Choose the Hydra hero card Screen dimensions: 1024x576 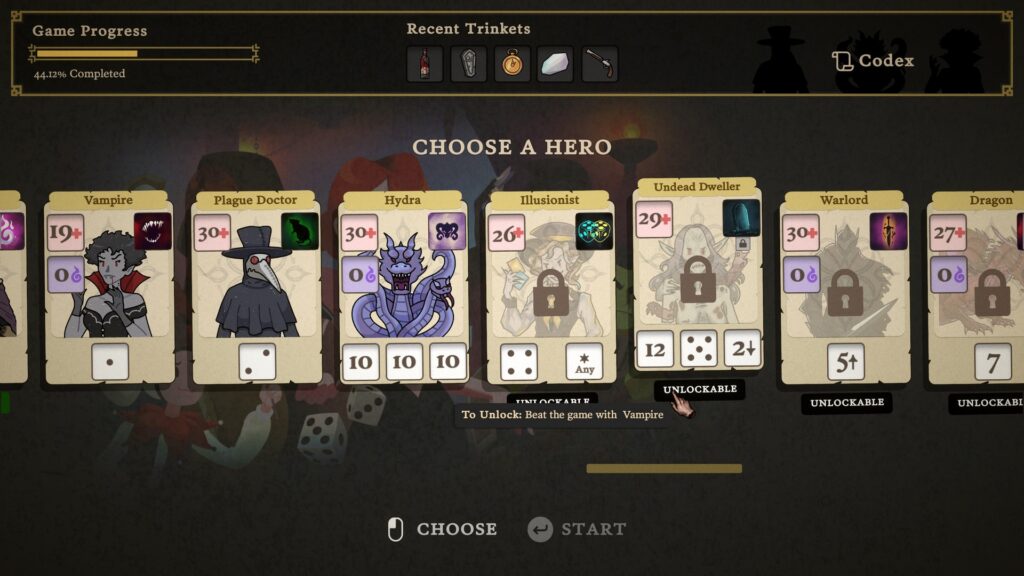coord(403,287)
